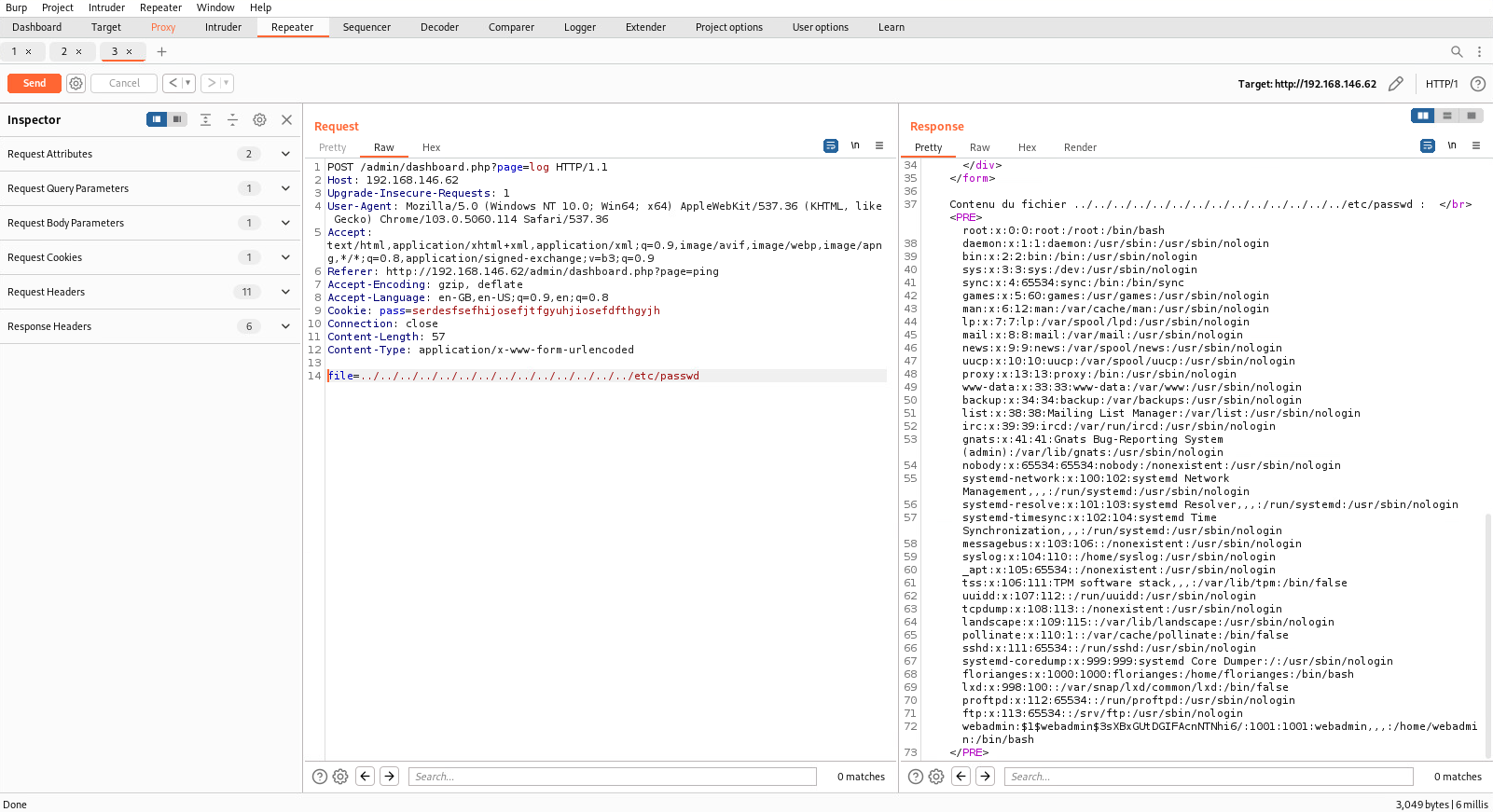Image resolution: width=1493 pixels, height=812 pixels.
Task: Toggle non-printable characters in Response
Action: 1452,145
